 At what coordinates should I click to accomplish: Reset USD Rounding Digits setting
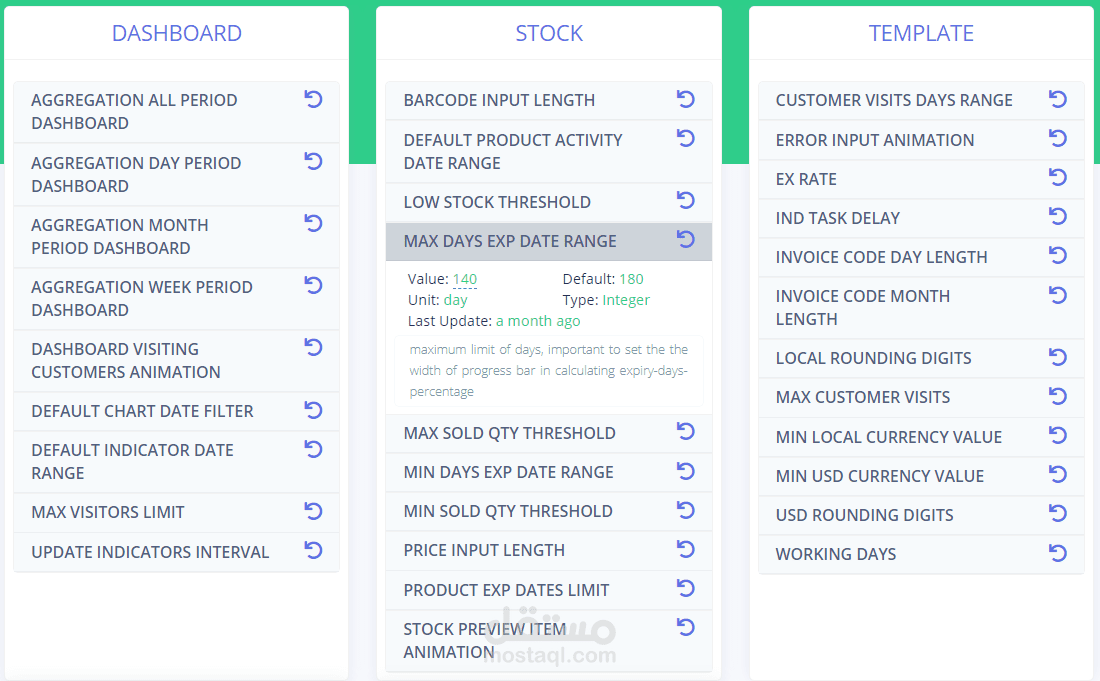pyautogui.click(x=1057, y=514)
